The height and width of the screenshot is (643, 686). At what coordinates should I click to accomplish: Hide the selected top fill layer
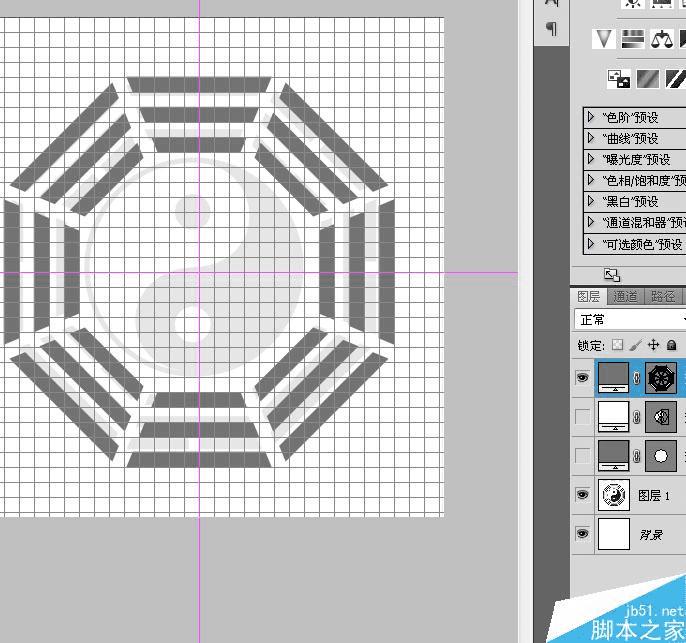(582, 377)
